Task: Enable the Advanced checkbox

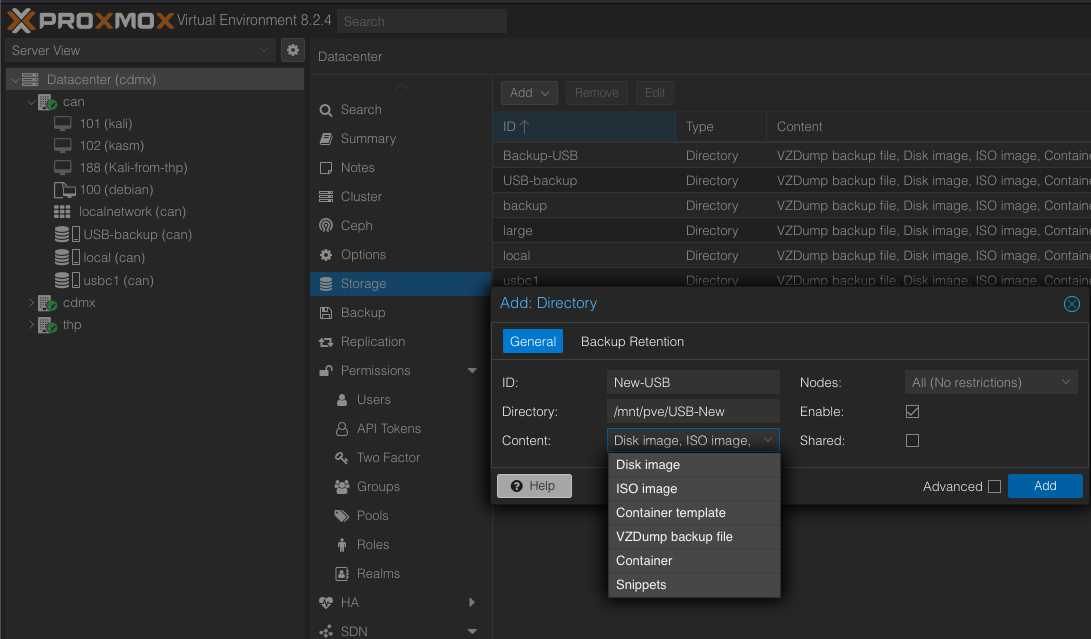Action: [994, 487]
